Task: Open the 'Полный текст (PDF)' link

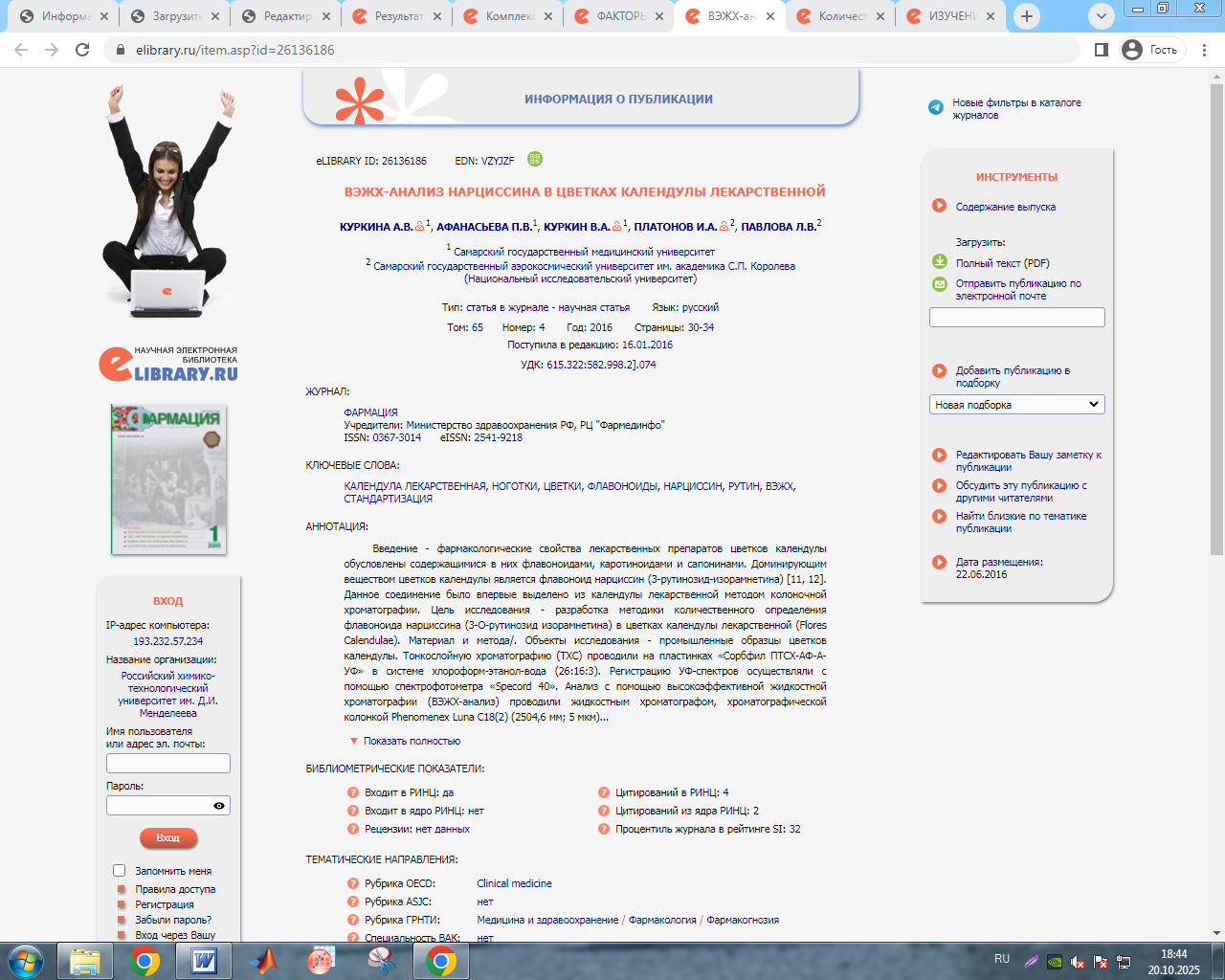Action: (1002, 263)
